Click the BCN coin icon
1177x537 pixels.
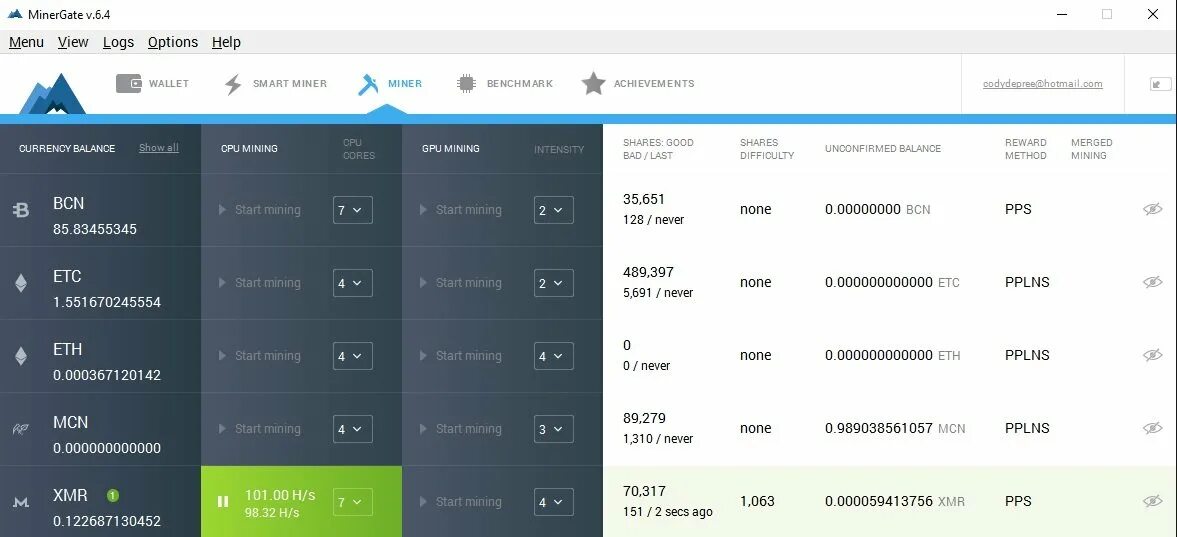point(21,211)
